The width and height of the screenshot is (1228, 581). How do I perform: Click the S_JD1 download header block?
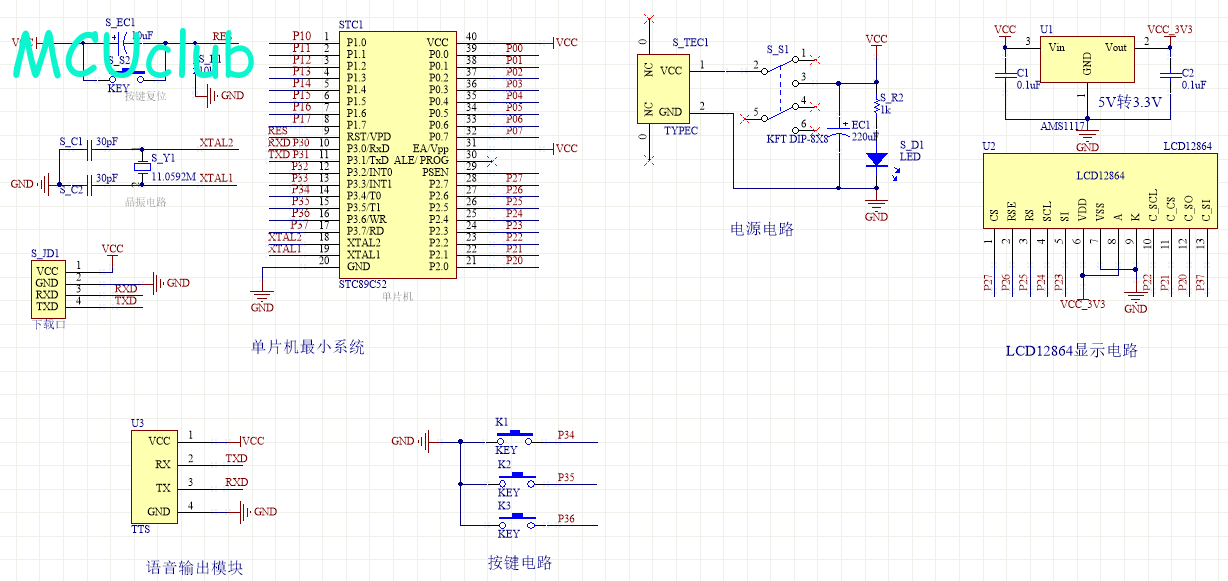coord(47,286)
